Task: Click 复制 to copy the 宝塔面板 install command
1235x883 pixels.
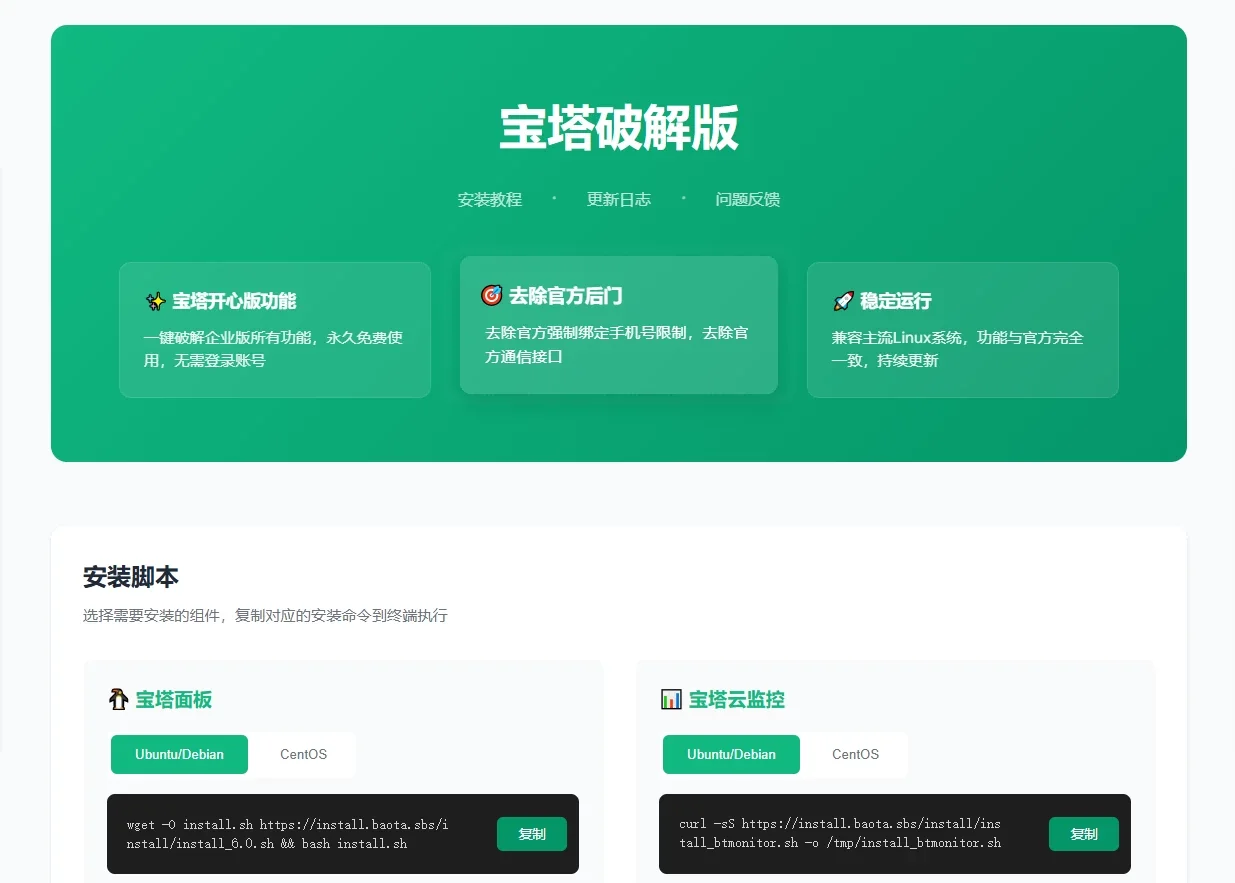Action: tap(532, 834)
